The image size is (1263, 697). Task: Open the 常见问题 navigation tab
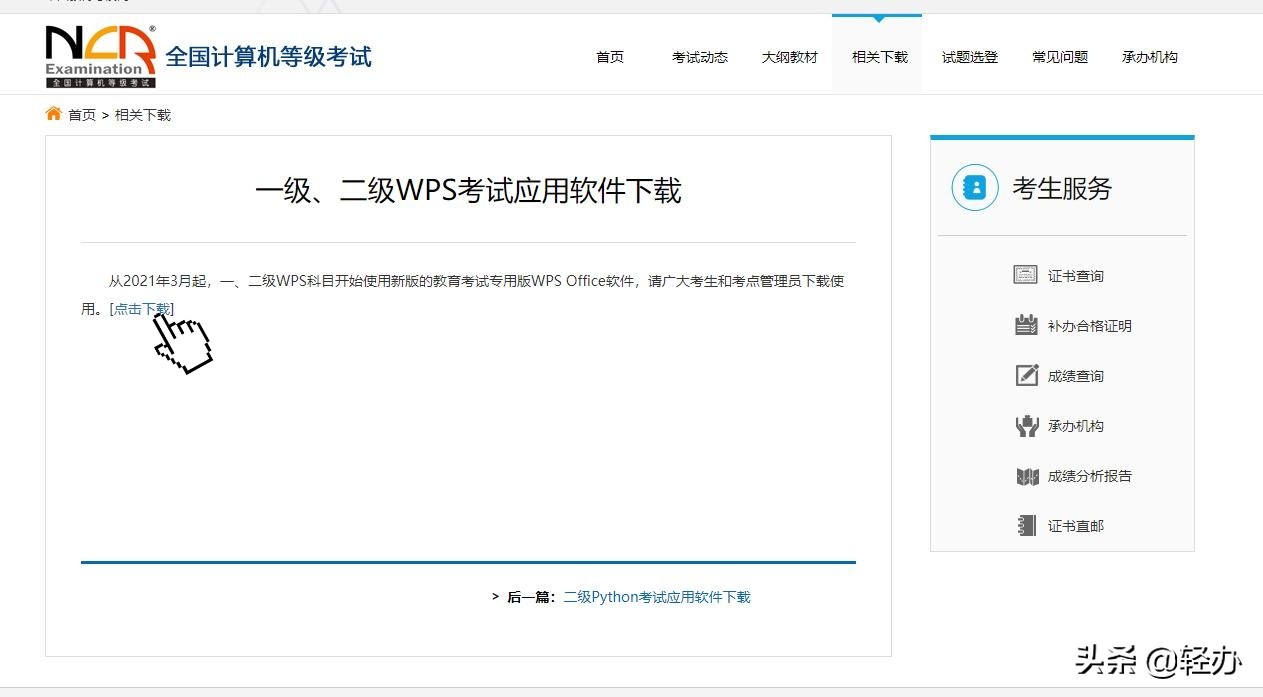1060,57
